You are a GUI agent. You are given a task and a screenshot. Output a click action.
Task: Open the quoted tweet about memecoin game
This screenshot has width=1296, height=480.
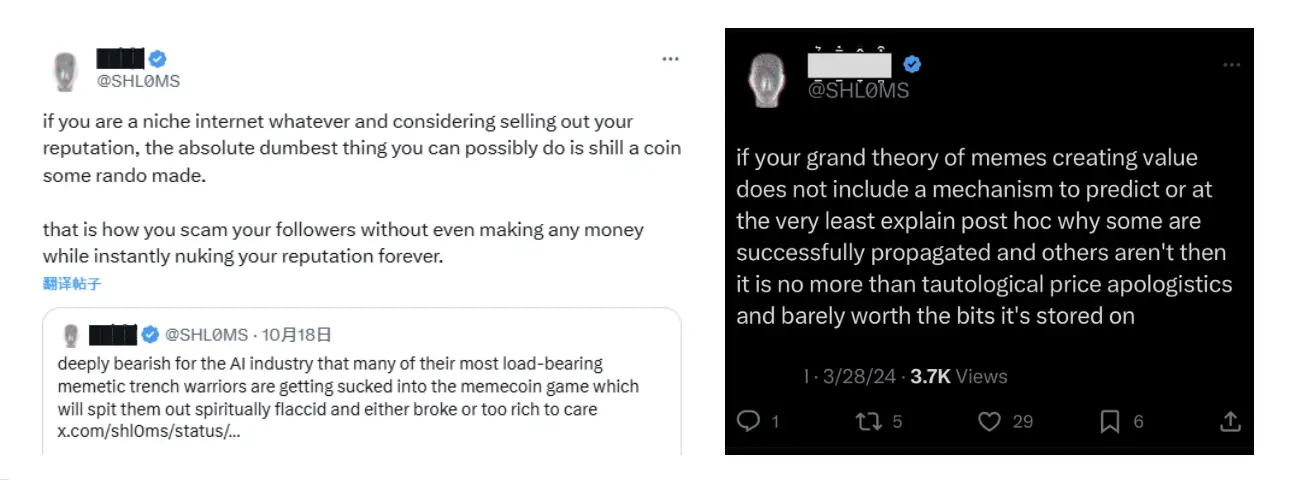pos(350,386)
